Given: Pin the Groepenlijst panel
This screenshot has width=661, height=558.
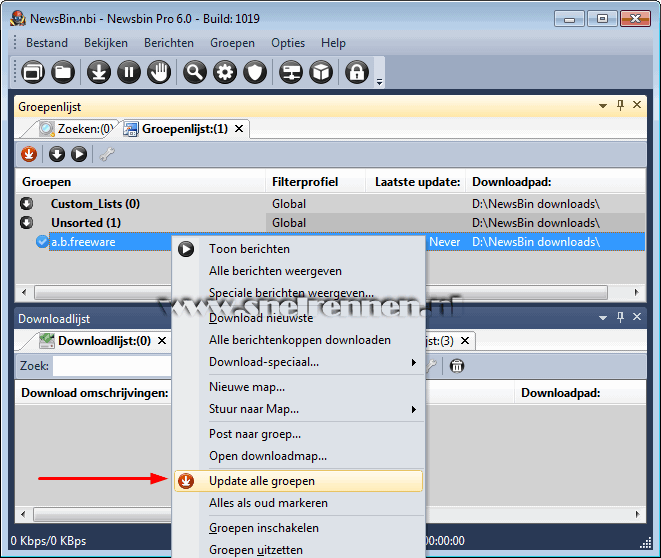Looking at the screenshot, I should 620,105.
